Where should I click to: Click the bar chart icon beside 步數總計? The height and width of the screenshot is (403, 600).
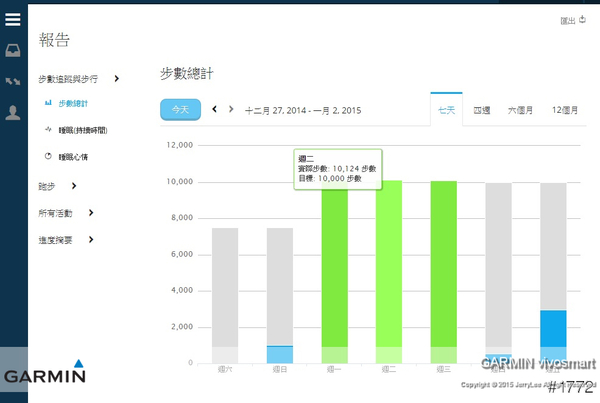48,103
